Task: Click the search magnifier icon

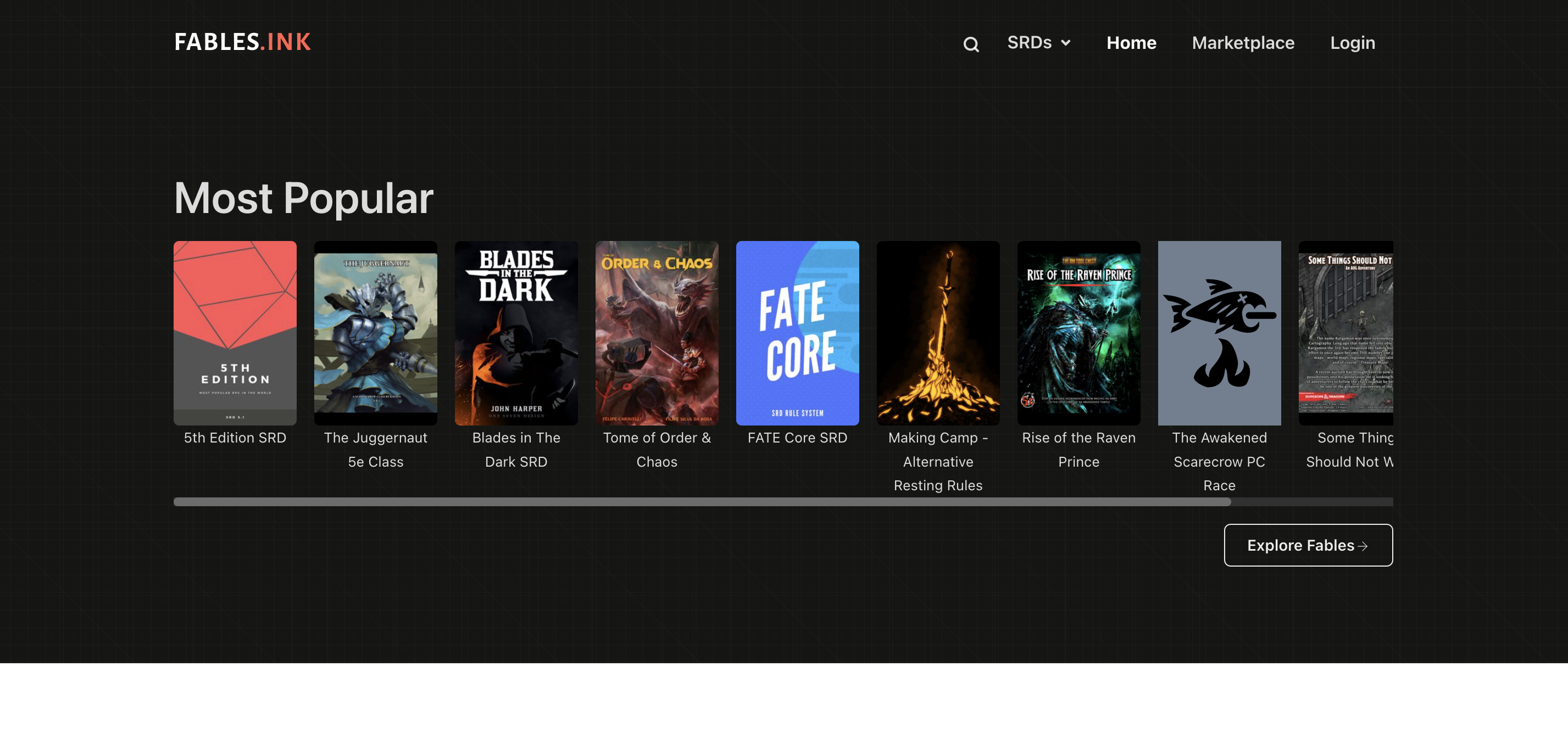Action: tap(971, 44)
